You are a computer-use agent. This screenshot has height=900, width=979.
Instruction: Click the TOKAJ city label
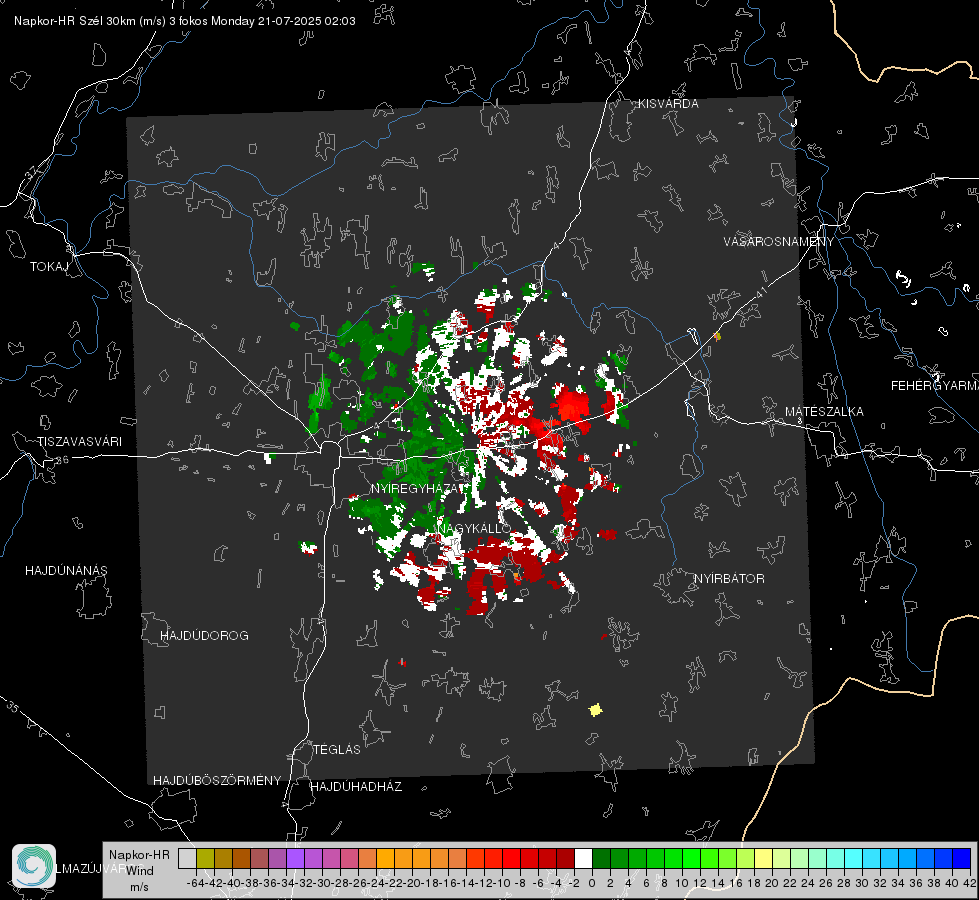click(49, 267)
